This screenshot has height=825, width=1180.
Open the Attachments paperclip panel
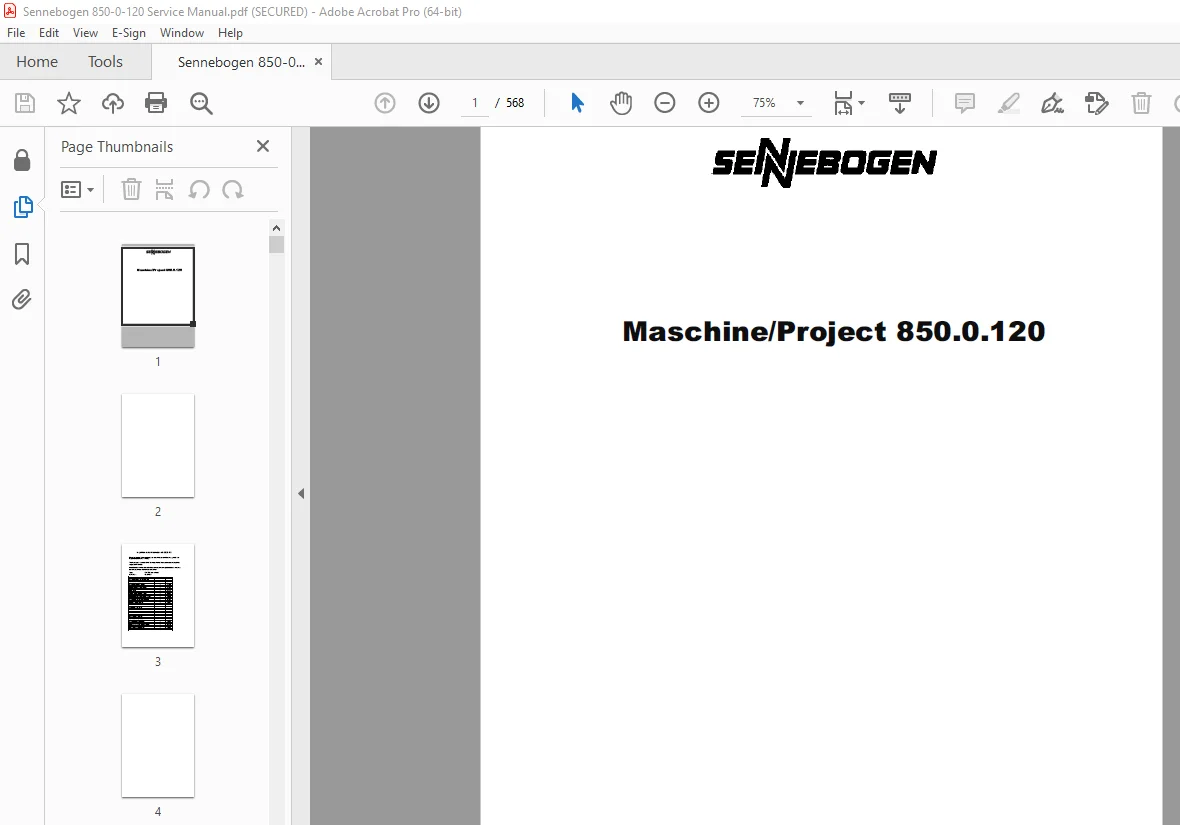pos(22,300)
